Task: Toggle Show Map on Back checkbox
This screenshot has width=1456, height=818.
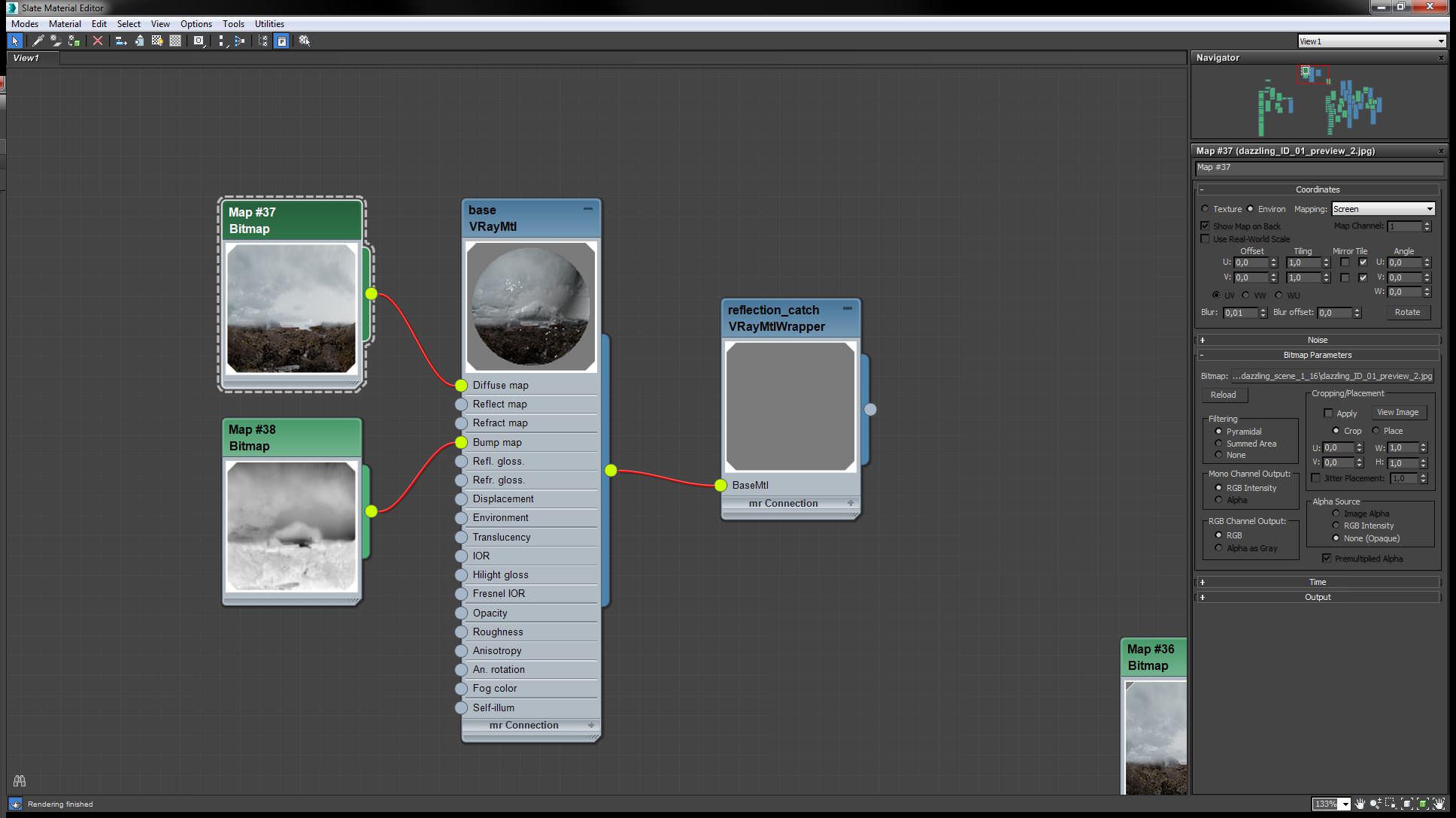Action: point(1206,226)
